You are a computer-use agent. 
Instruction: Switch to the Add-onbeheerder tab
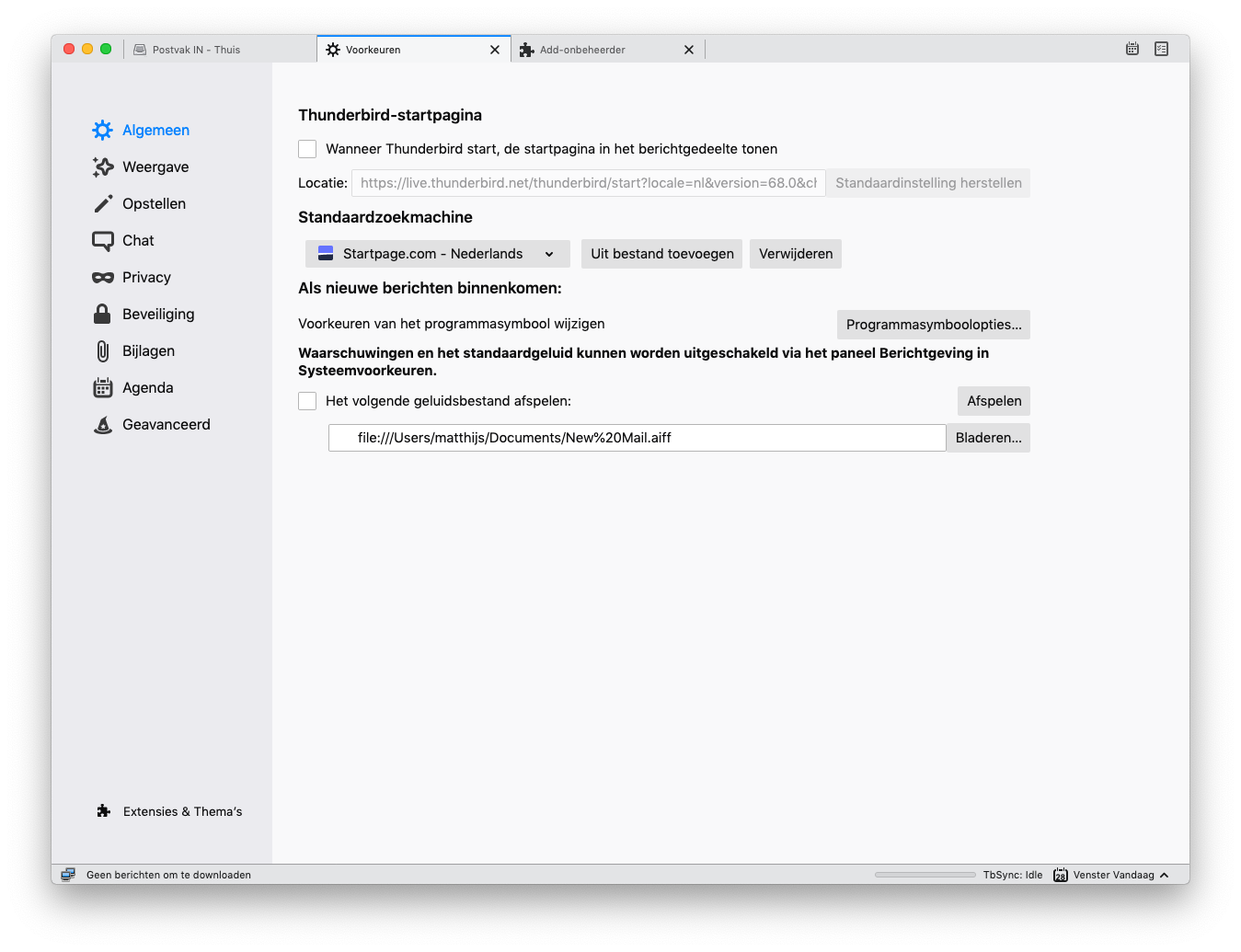click(x=582, y=50)
